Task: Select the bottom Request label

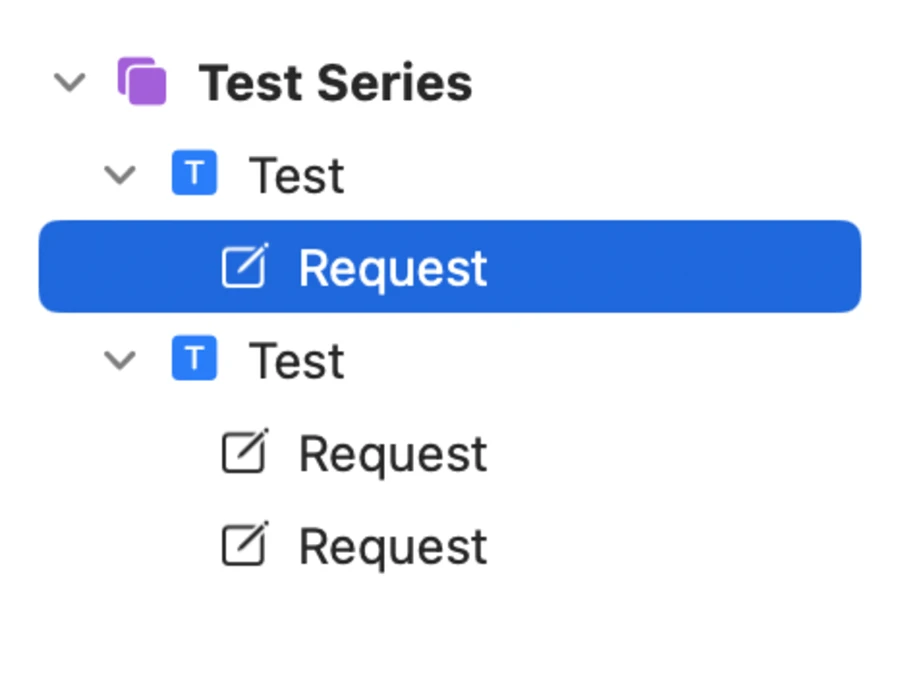Action: coord(393,547)
